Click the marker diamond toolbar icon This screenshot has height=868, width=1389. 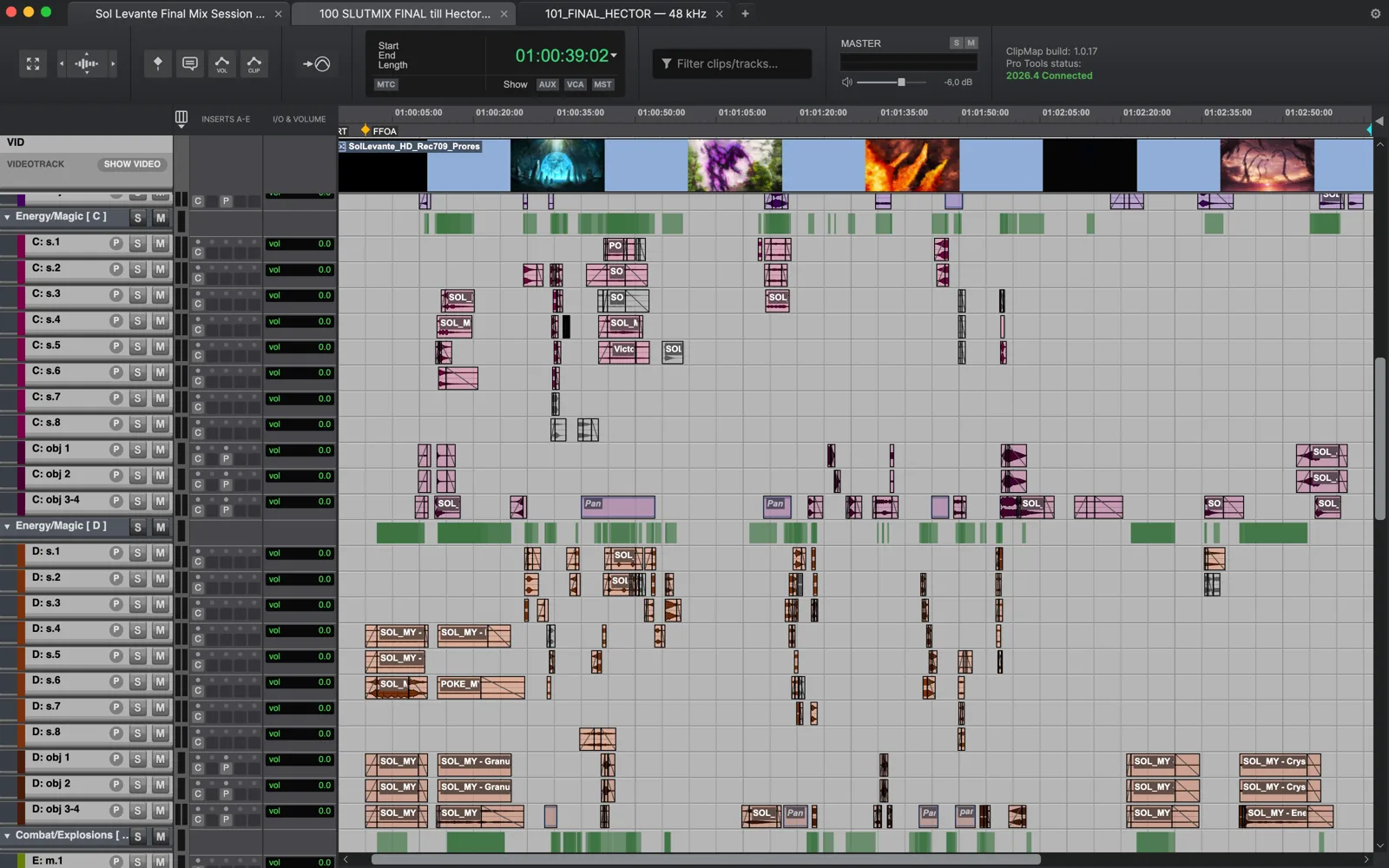(157, 63)
